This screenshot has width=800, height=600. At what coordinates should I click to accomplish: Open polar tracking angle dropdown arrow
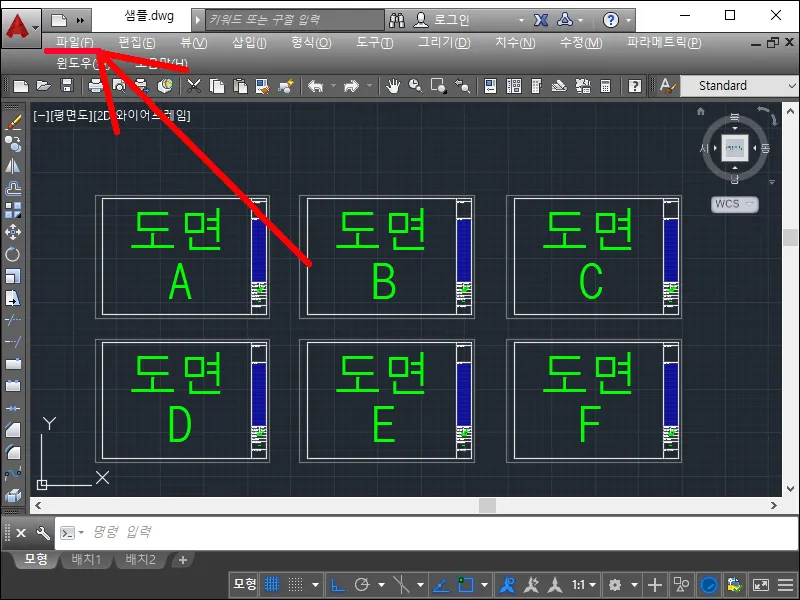[x=382, y=585]
